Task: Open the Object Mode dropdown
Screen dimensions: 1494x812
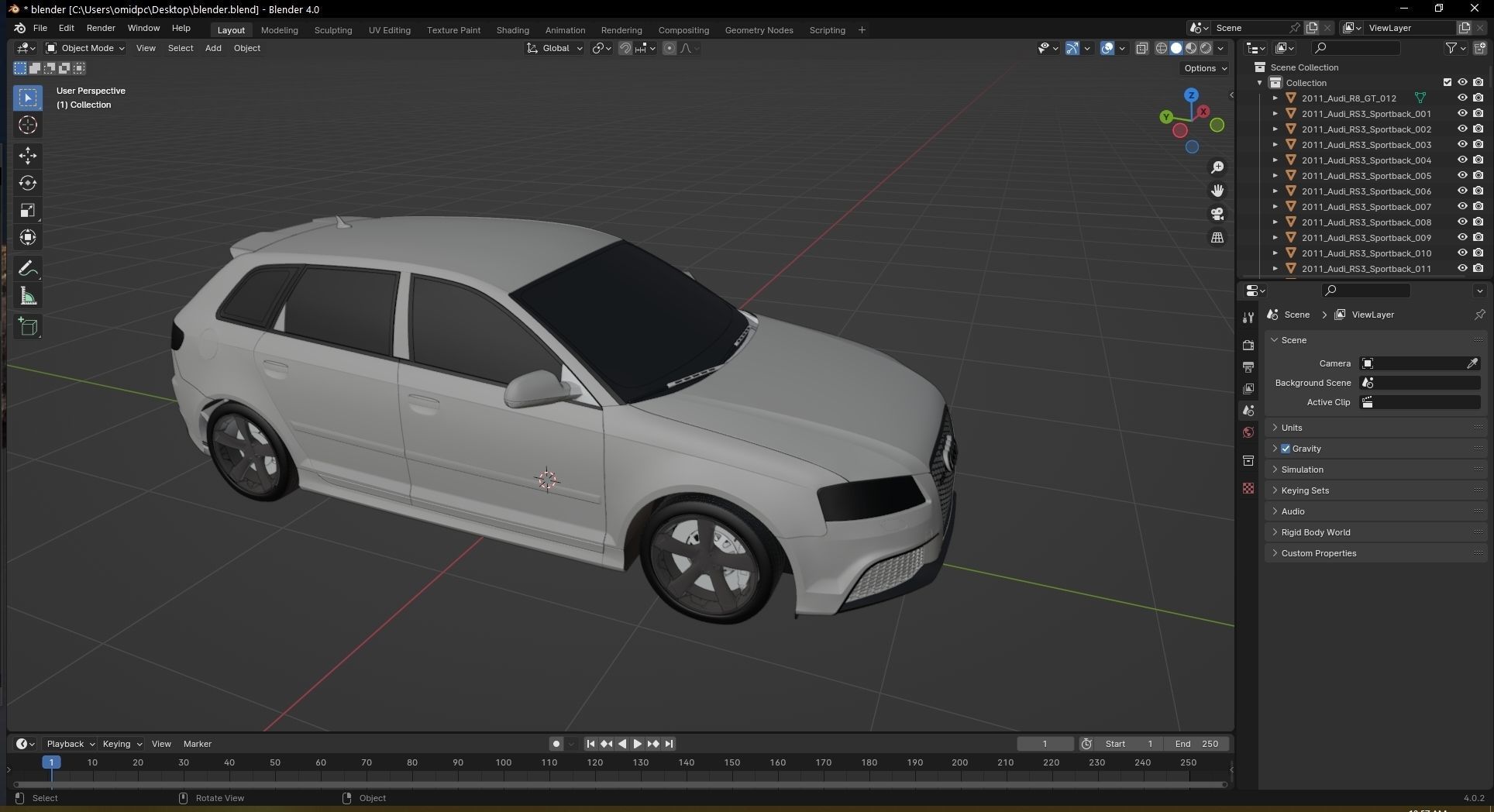Action: (85, 48)
